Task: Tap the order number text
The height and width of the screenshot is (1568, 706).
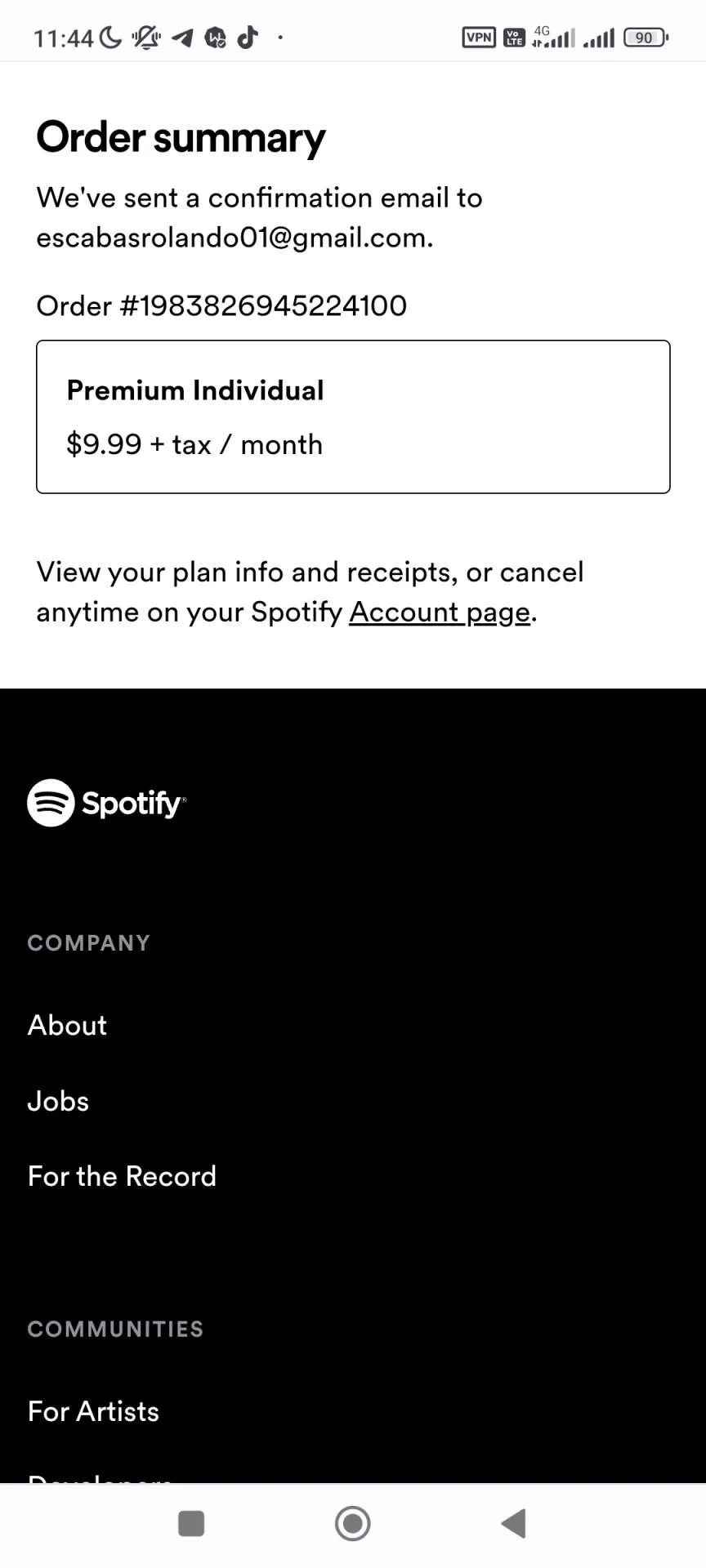Action: tap(221, 305)
